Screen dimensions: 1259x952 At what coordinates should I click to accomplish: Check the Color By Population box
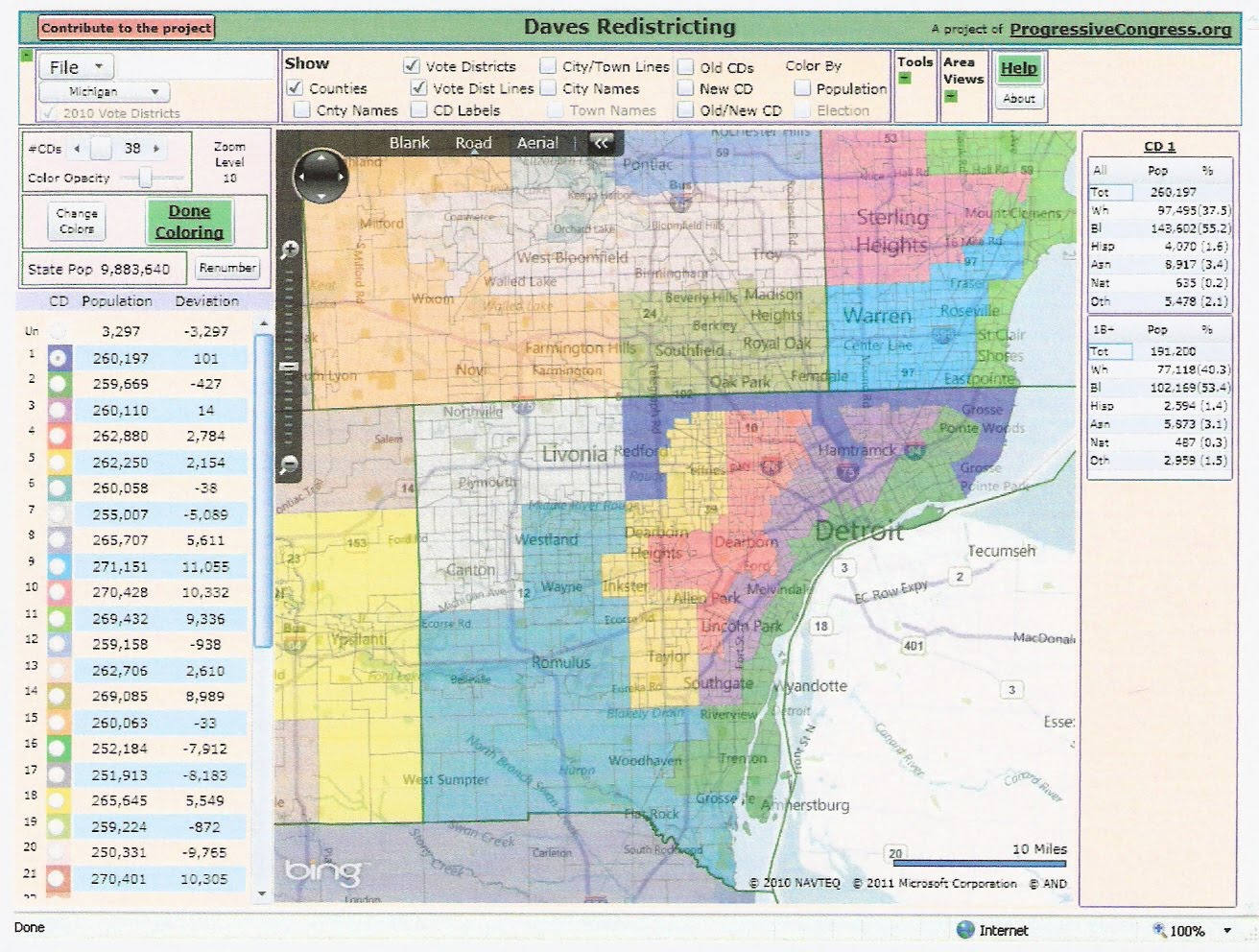(x=802, y=88)
